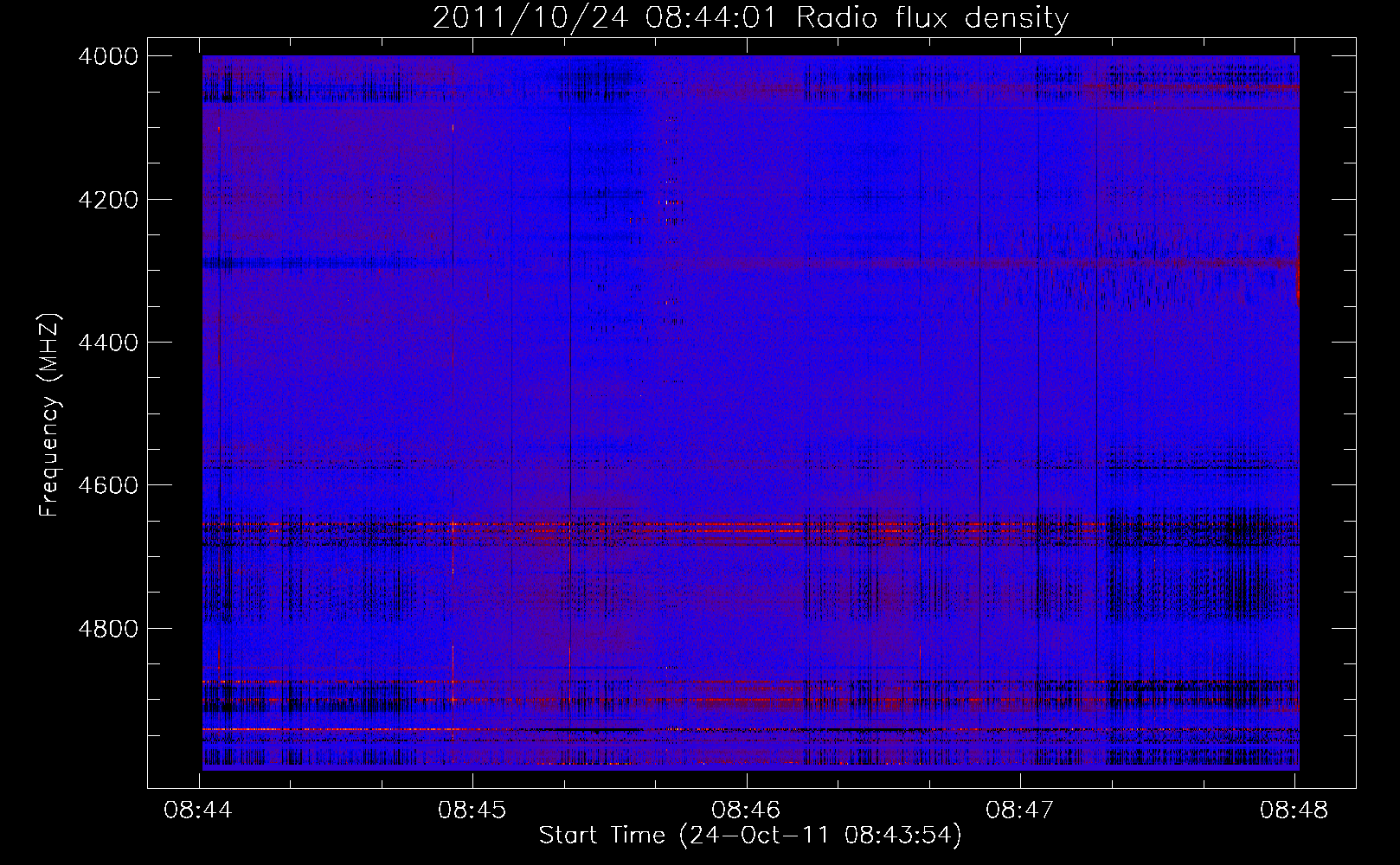Click the 08:46 time tick label
This screenshot has width=1400, height=865.
(747, 811)
